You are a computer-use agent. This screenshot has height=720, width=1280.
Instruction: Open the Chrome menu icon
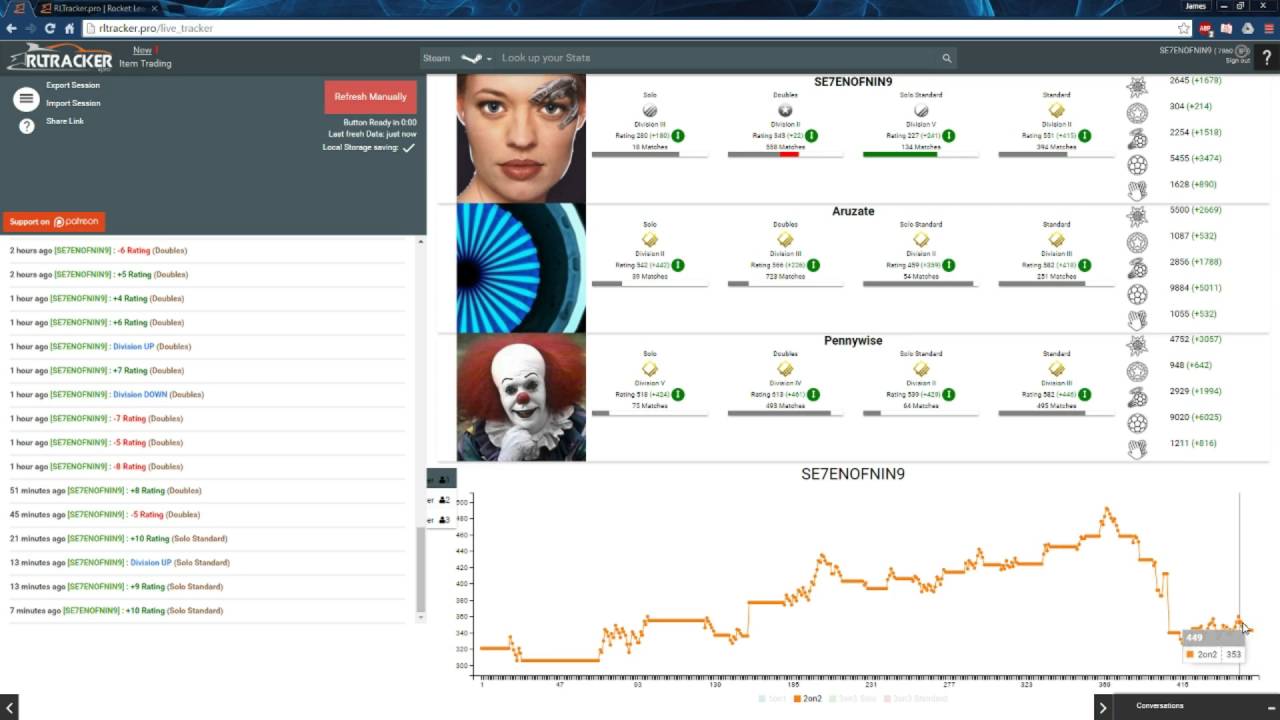(1268, 28)
